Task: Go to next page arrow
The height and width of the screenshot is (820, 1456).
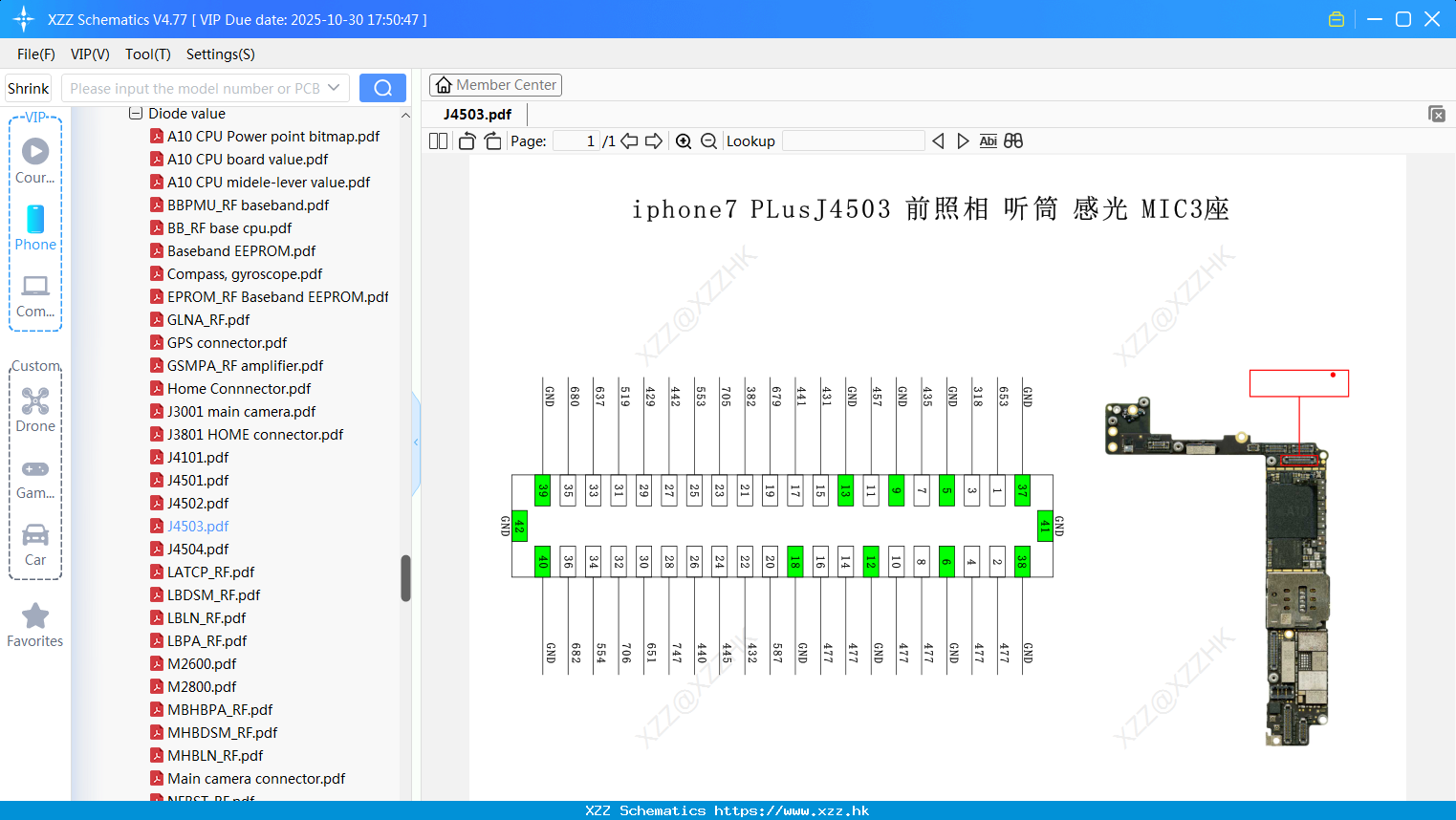Action: (x=654, y=141)
